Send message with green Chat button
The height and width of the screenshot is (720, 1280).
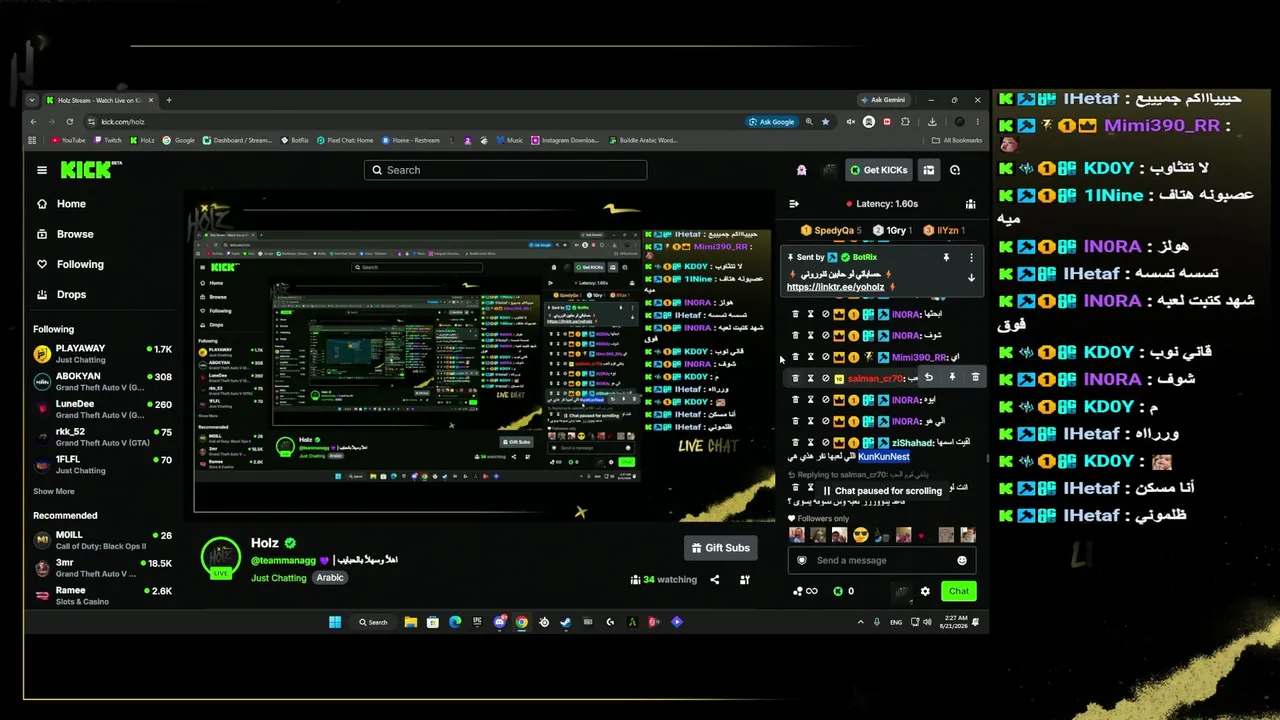point(959,591)
